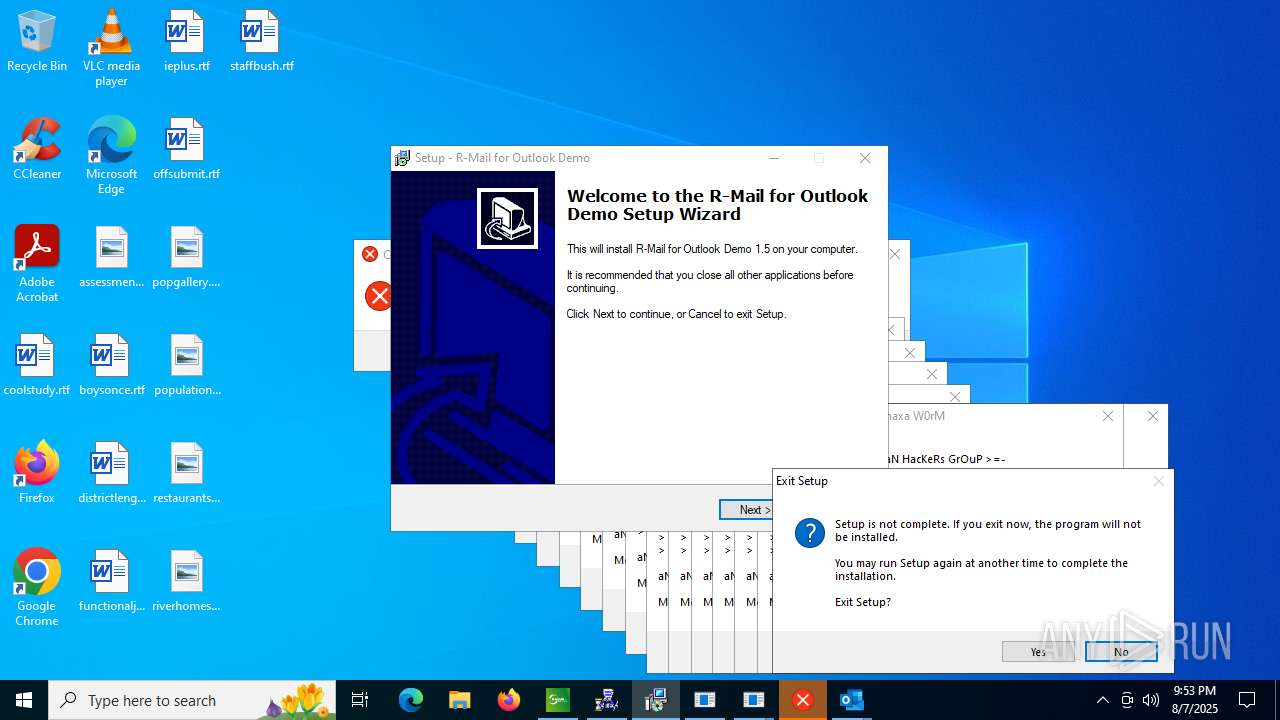This screenshot has height=720, width=1280.
Task: Close the W0rM message window
Action: [x=1107, y=416]
